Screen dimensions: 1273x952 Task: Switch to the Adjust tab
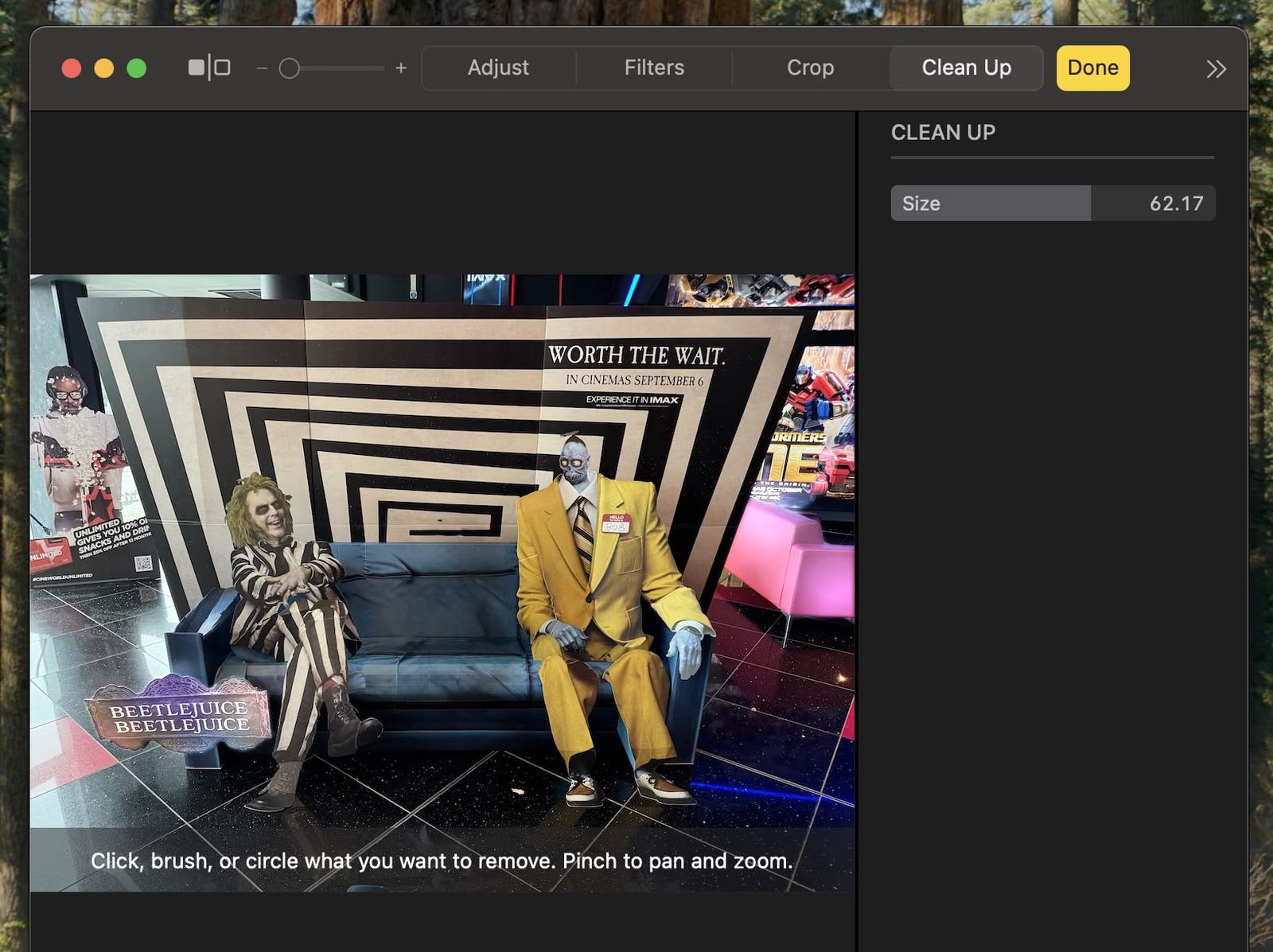498,68
